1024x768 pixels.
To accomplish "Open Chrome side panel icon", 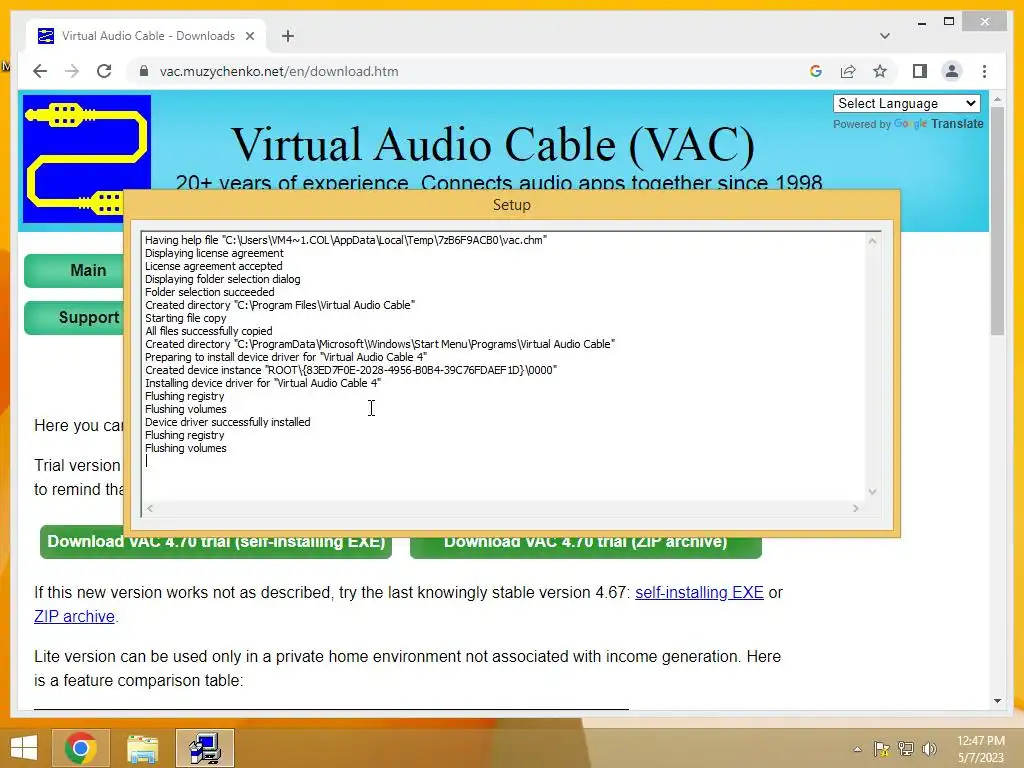I will tap(920, 71).
